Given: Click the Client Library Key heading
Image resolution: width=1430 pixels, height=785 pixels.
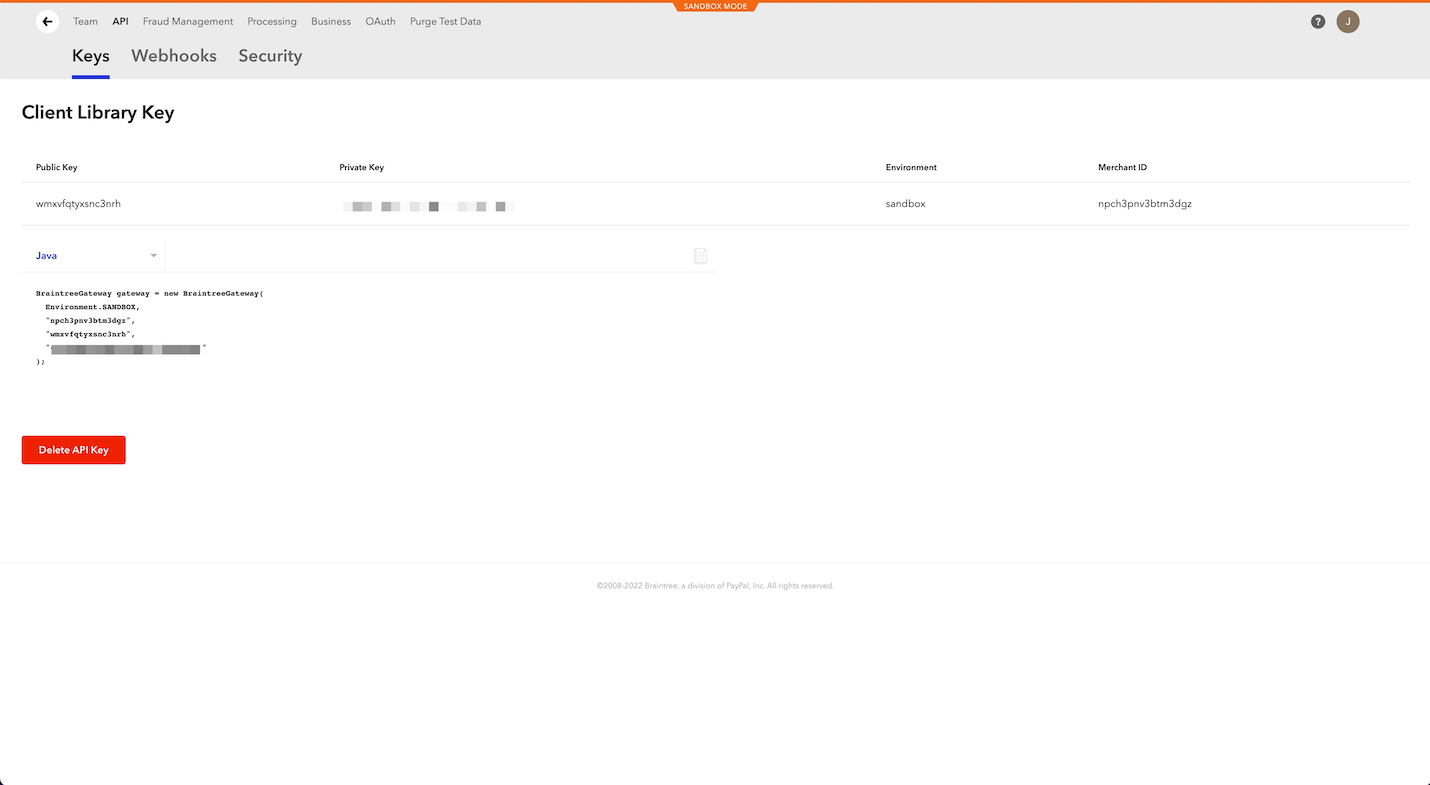Looking at the screenshot, I should tap(98, 113).
